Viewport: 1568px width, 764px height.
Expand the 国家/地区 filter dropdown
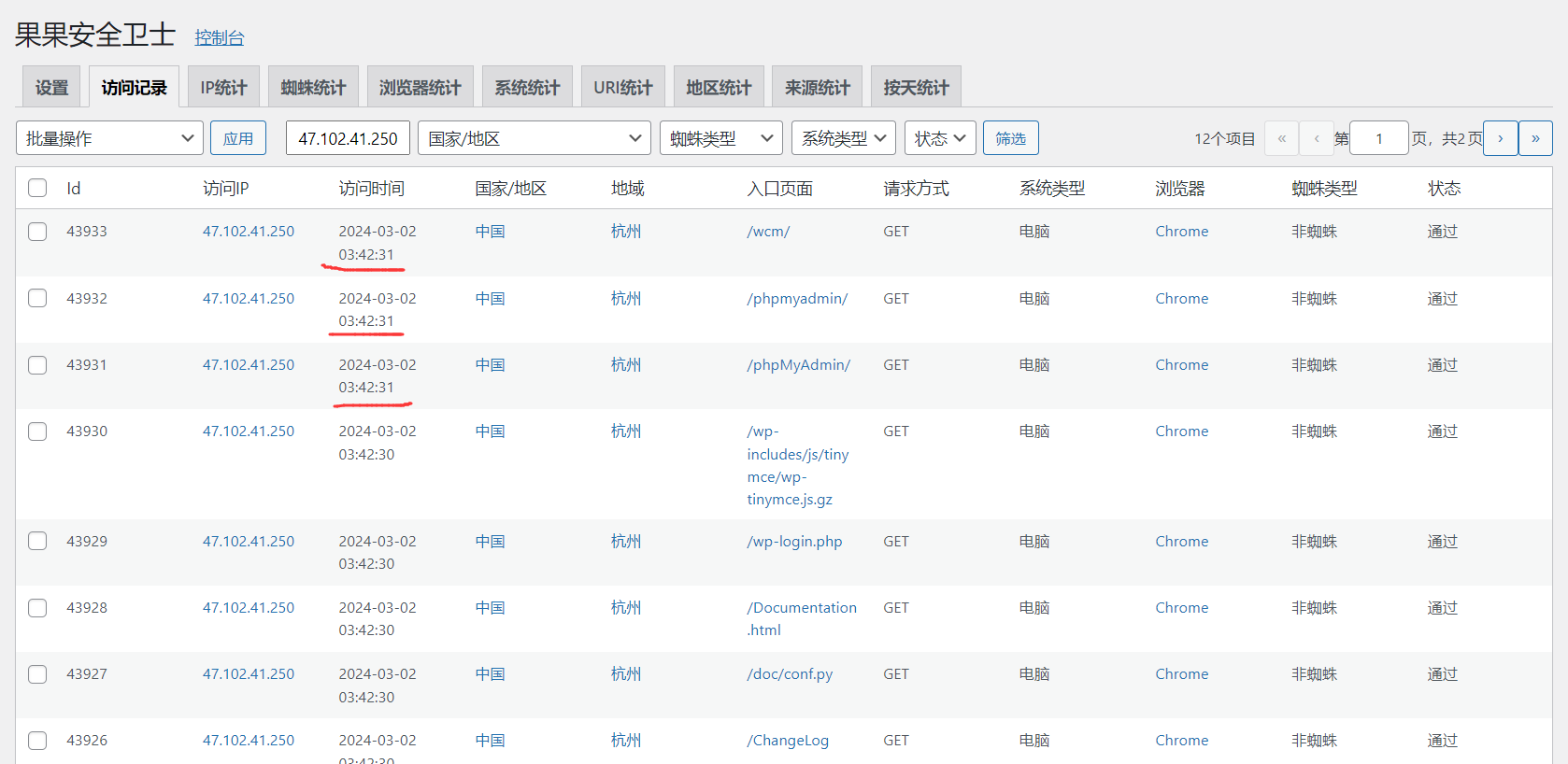coord(534,138)
